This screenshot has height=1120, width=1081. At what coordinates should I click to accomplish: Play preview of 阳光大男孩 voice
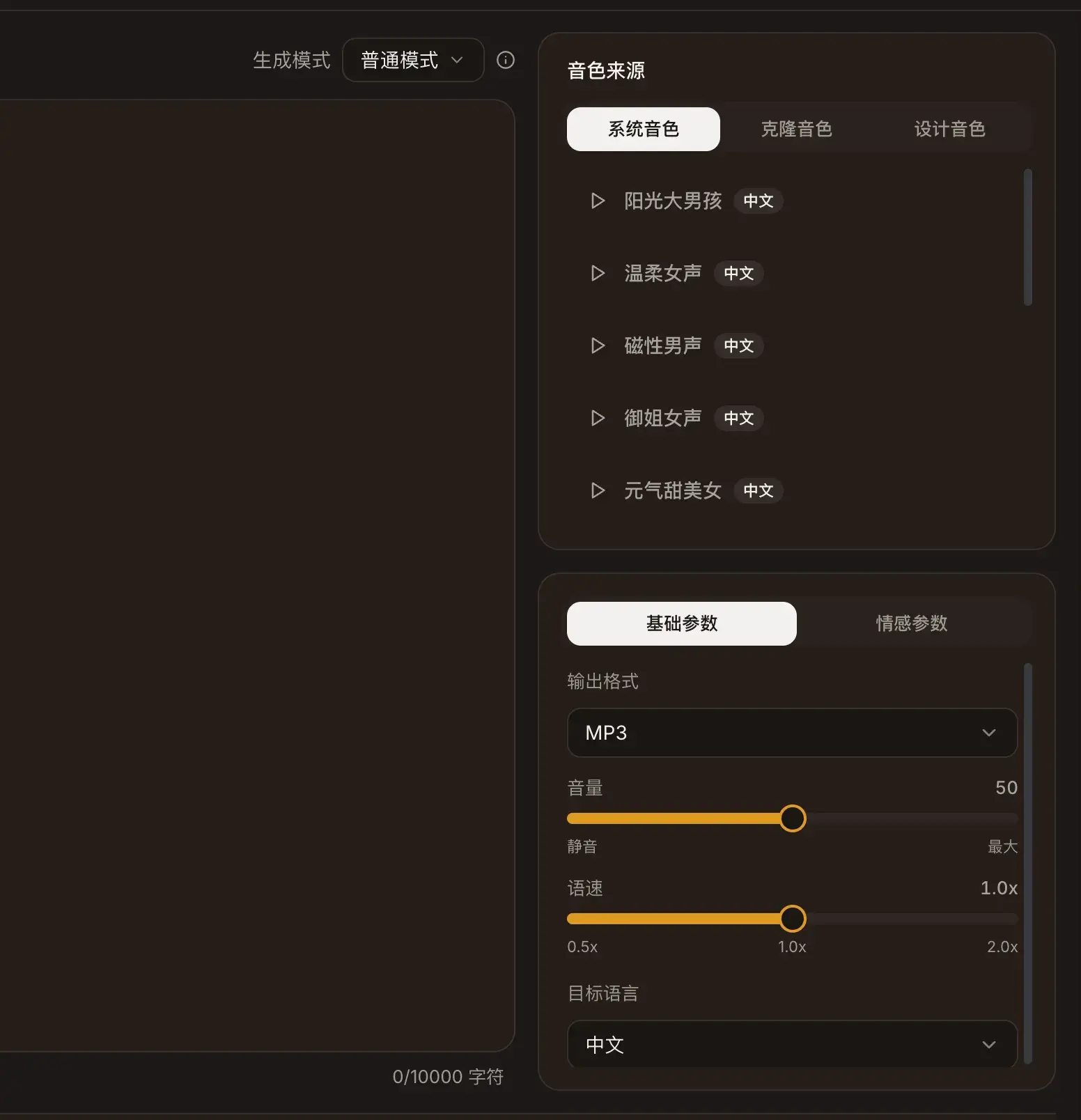598,201
